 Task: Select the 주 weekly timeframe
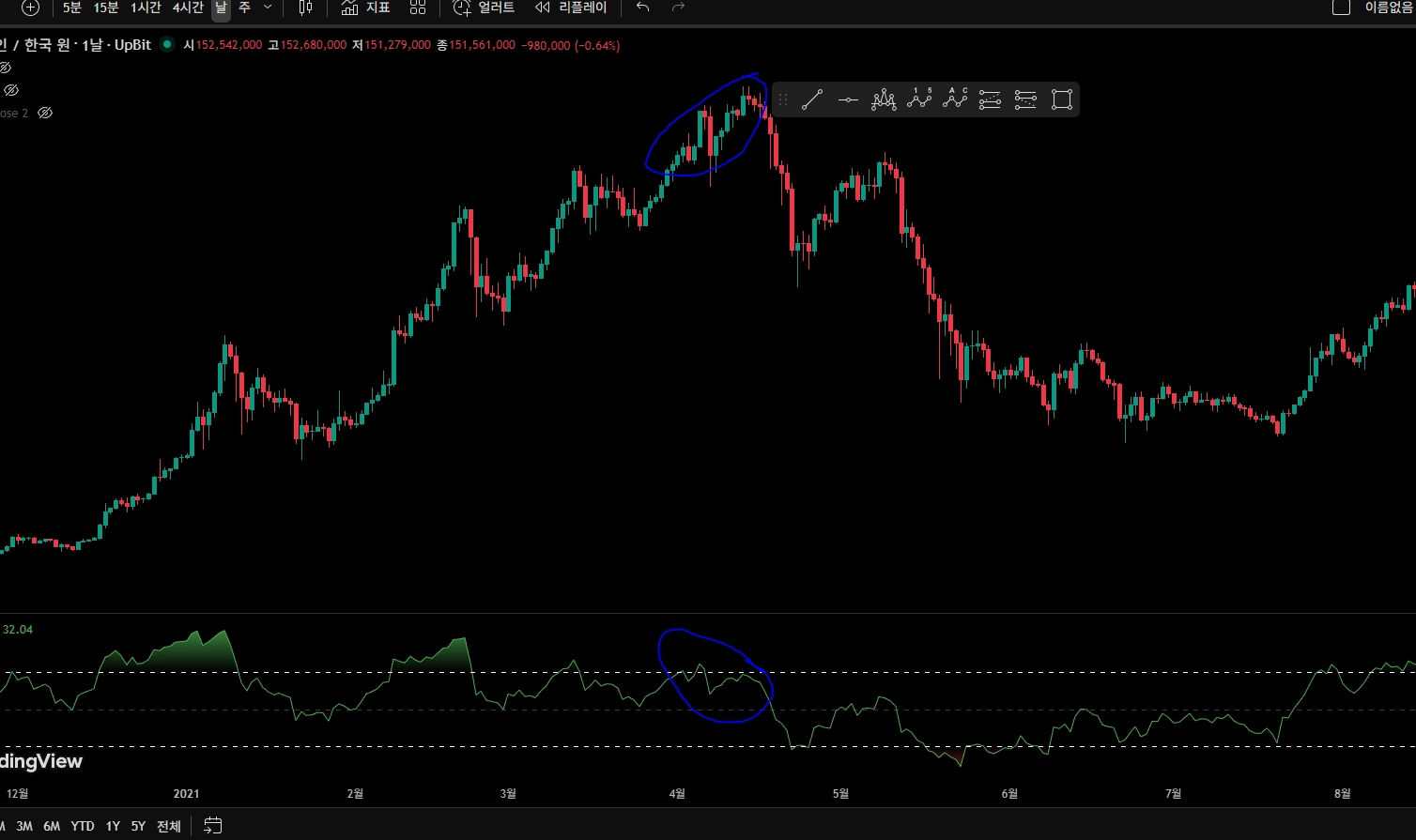pos(244,8)
